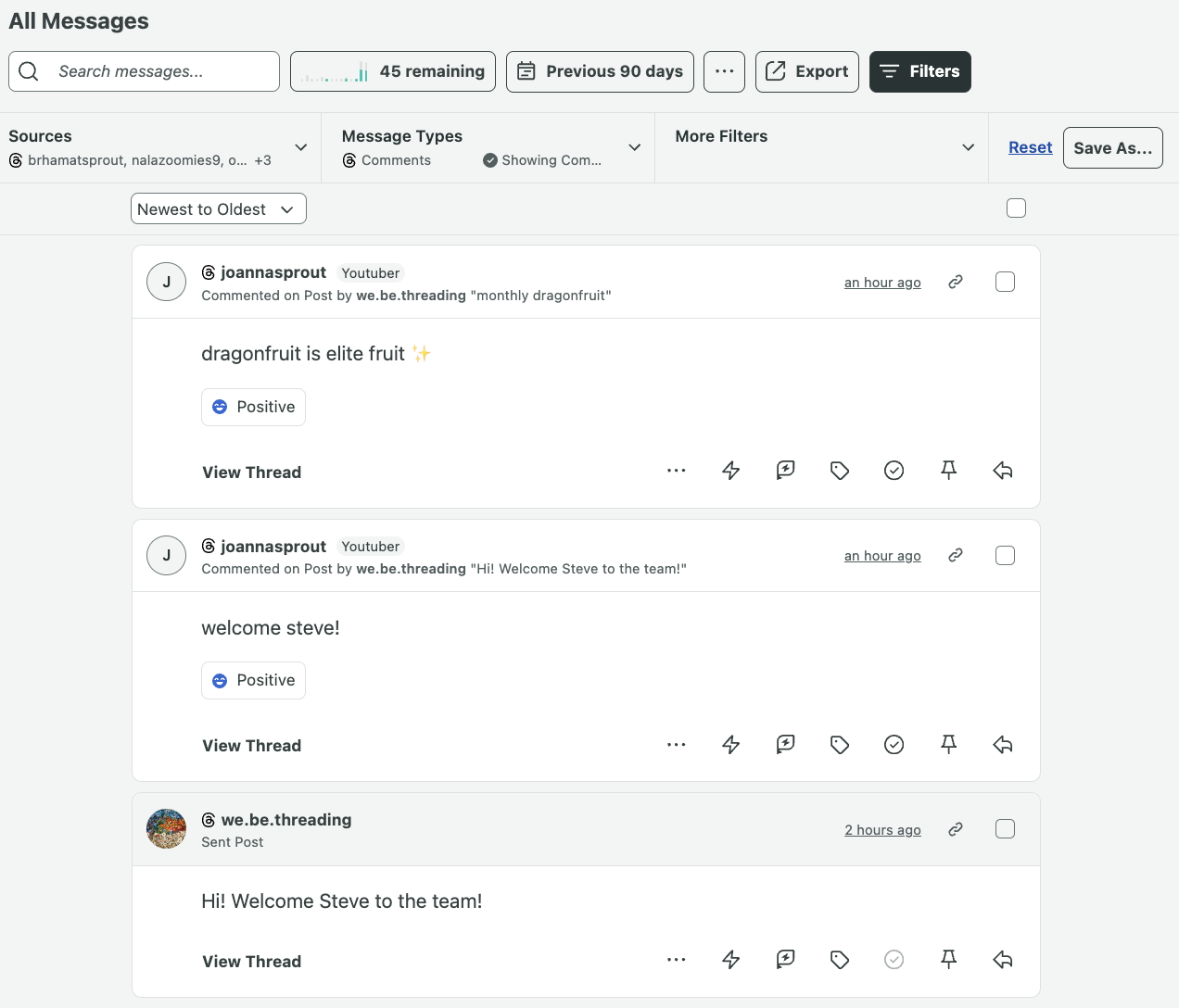This screenshot has width=1179, height=1008.
Task: Reply to the "welcome steve!" comment
Action: pos(1002,744)
